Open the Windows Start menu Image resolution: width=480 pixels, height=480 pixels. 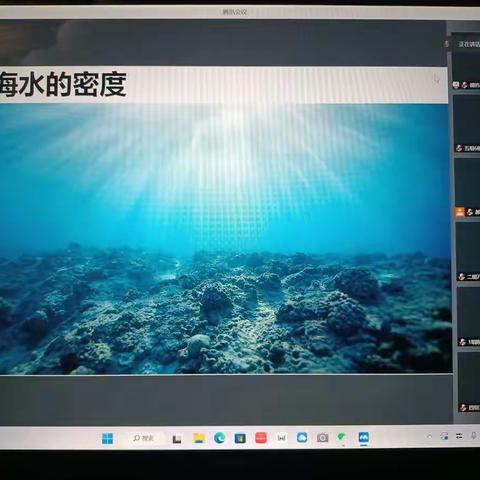[x=107, y=439]
